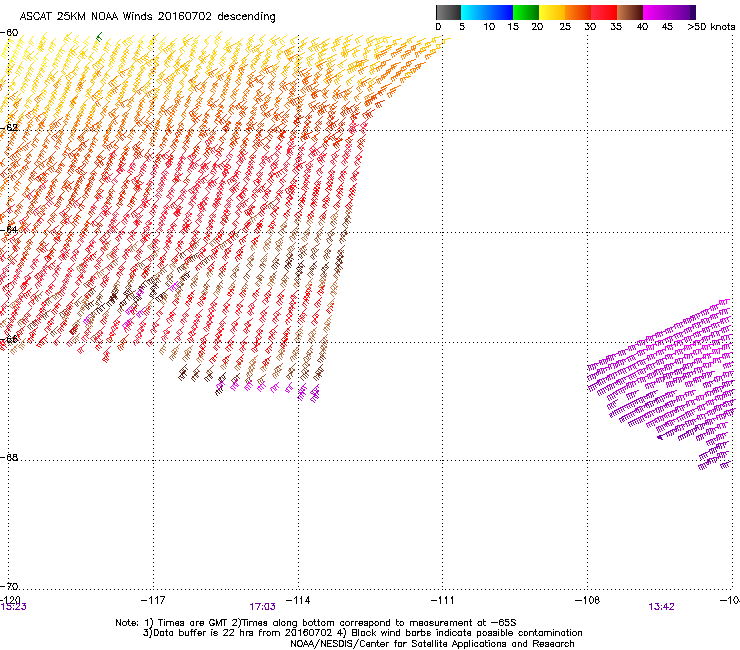Click the '>50 knots' legend label
Screen dimensions: 740x650
711,26
